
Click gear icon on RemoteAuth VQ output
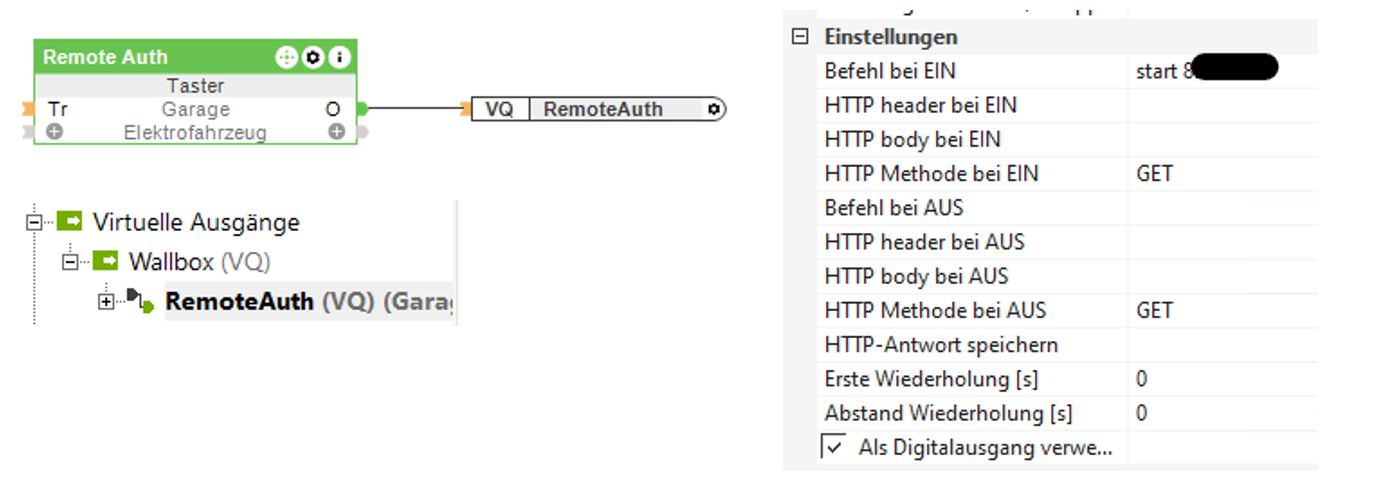click(713, 109)
